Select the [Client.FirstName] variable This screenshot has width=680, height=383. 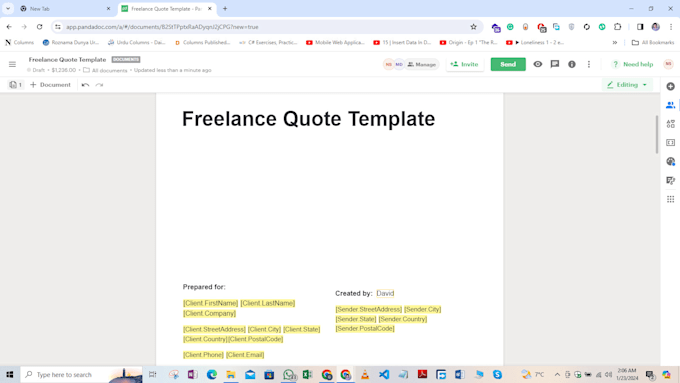pyautogui.click(x=210, y=303)
